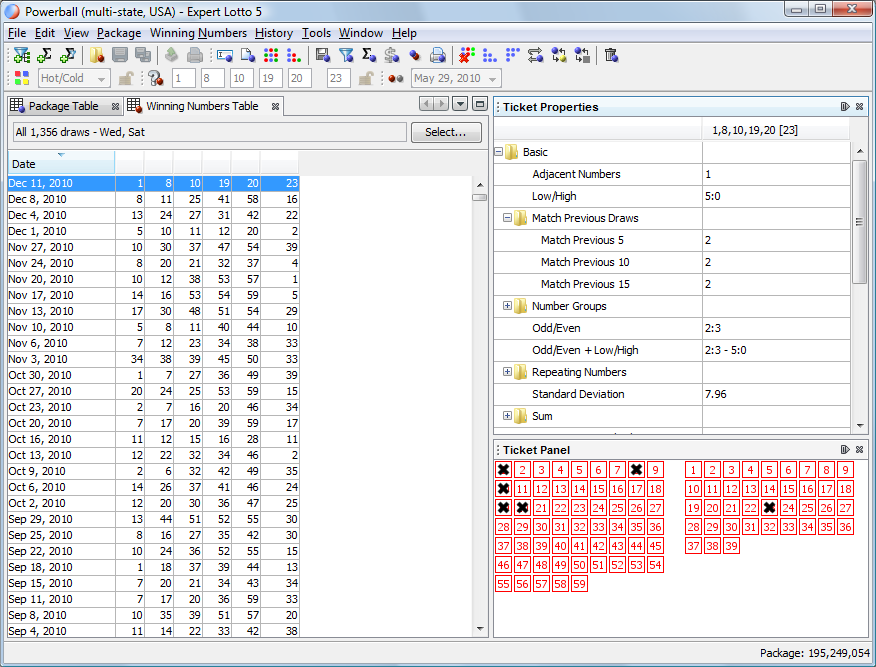Collapse the Match Previous Draws folder
The height and width of the screenshot is (667, 876).
pyautogui.click(x=507, y=218)
